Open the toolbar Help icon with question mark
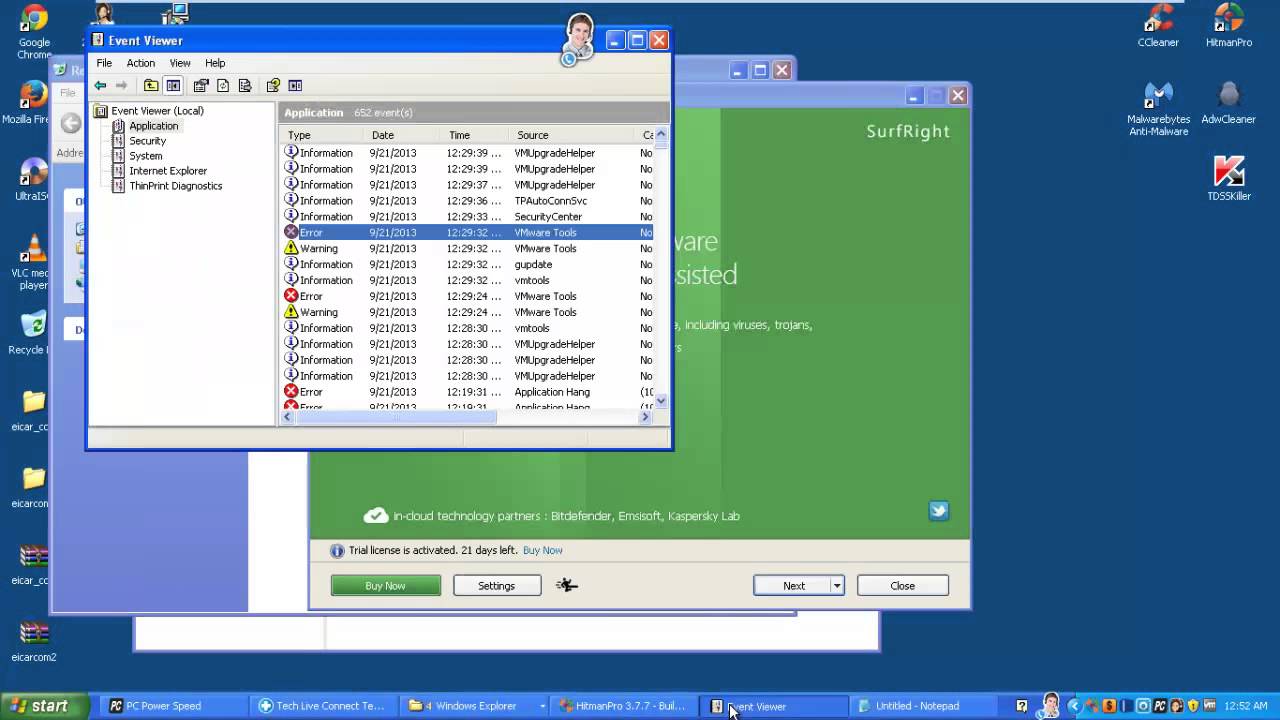This screenshot has width=1280, height=720. click(273, 86)
